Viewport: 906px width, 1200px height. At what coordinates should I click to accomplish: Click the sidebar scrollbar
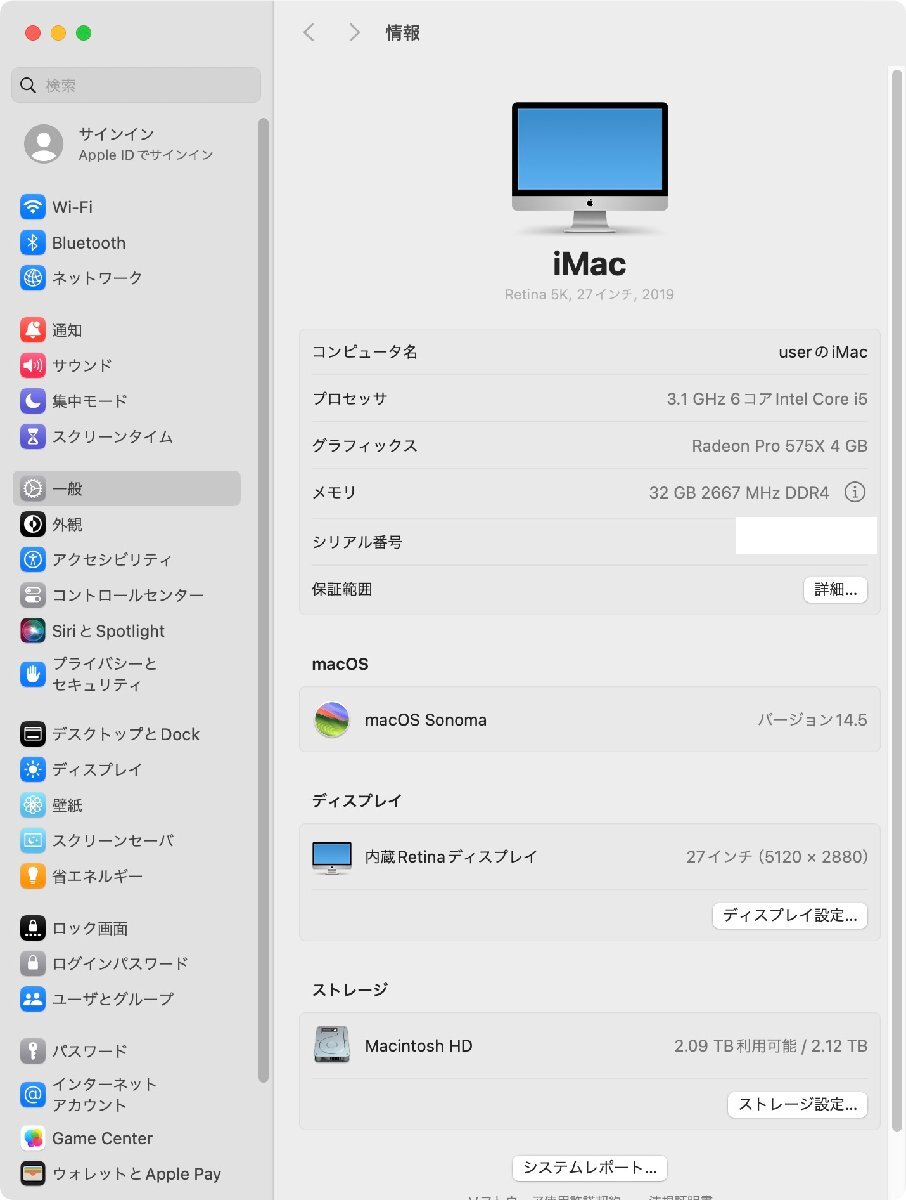263,600
